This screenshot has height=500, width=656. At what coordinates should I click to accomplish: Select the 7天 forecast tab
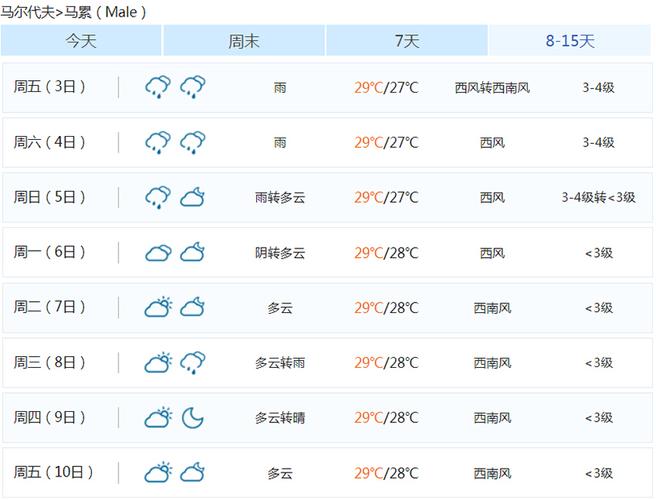(x=407, y=41)
